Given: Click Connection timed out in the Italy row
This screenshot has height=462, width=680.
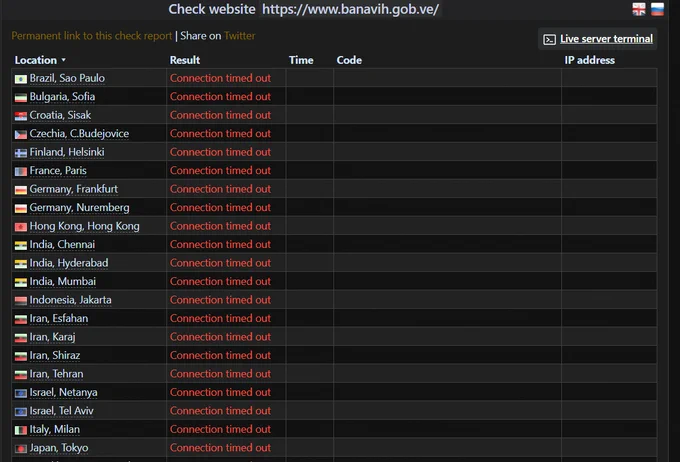Looking at the screenshot, I should pos(220,429).
